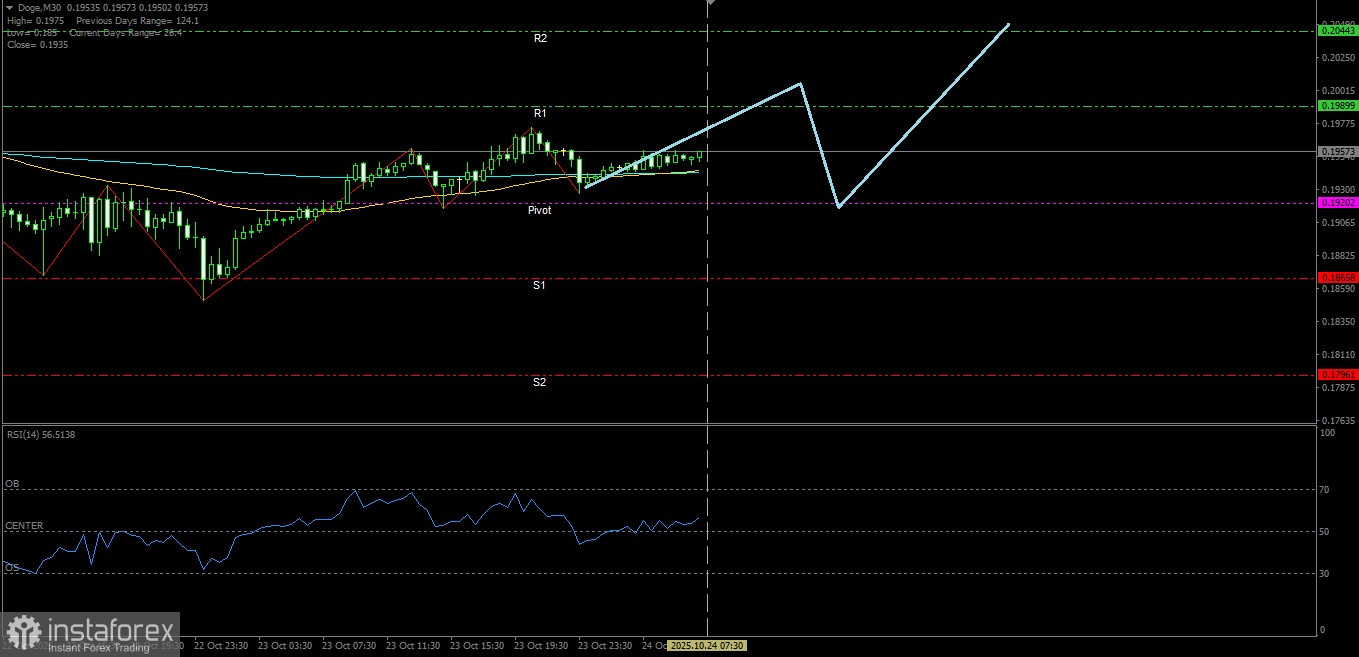Click the red 0.17961 price tag
This screenshot has height=657, width=1359.
point(1338,374)
